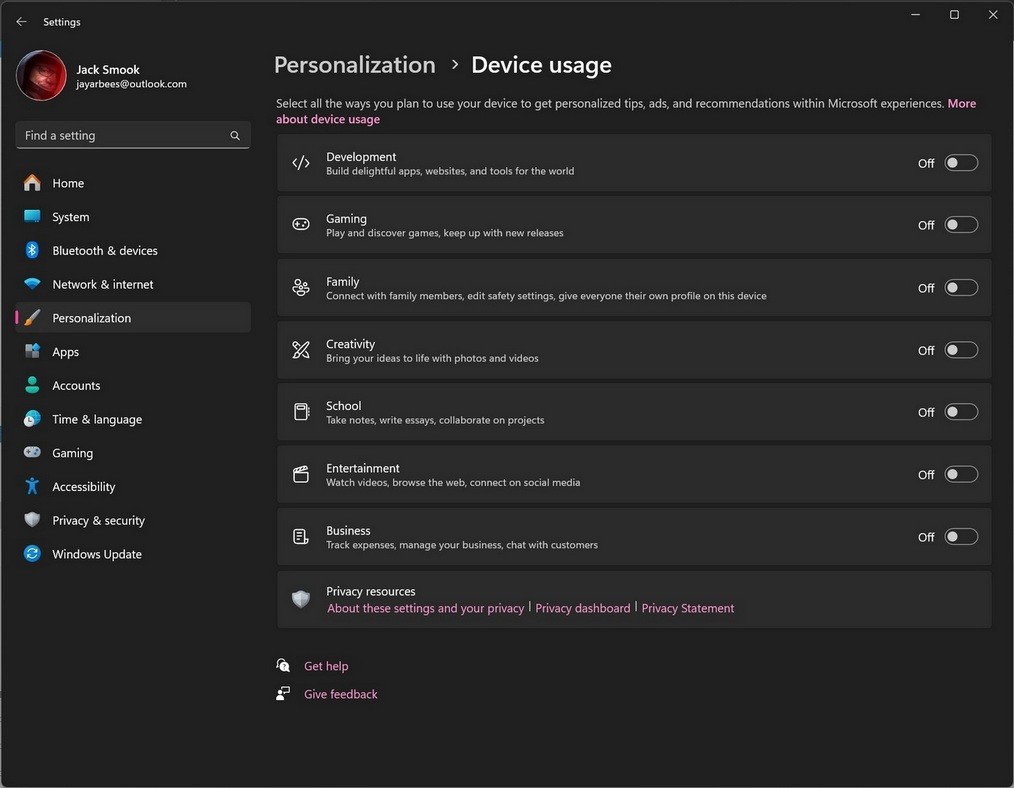Click the search magnifier icon
The height and width of the screenshot is (788, 1014).
pyautogui.click(x=235, y=136)
